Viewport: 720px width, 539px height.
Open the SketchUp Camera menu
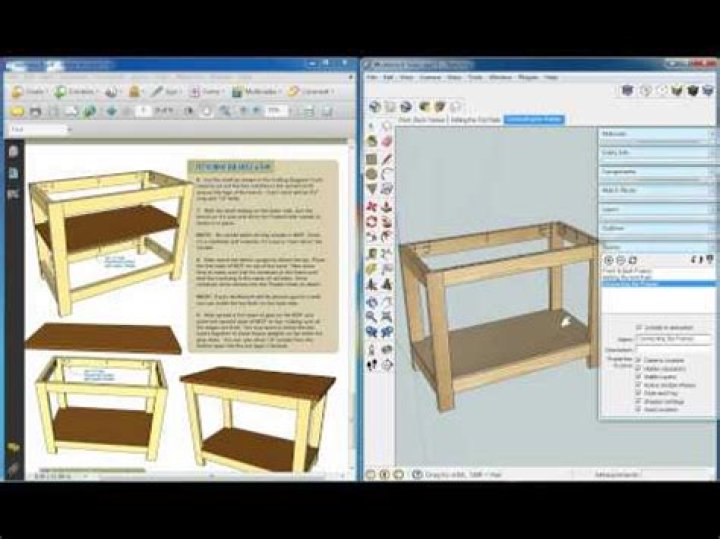[x=430, y=77]
